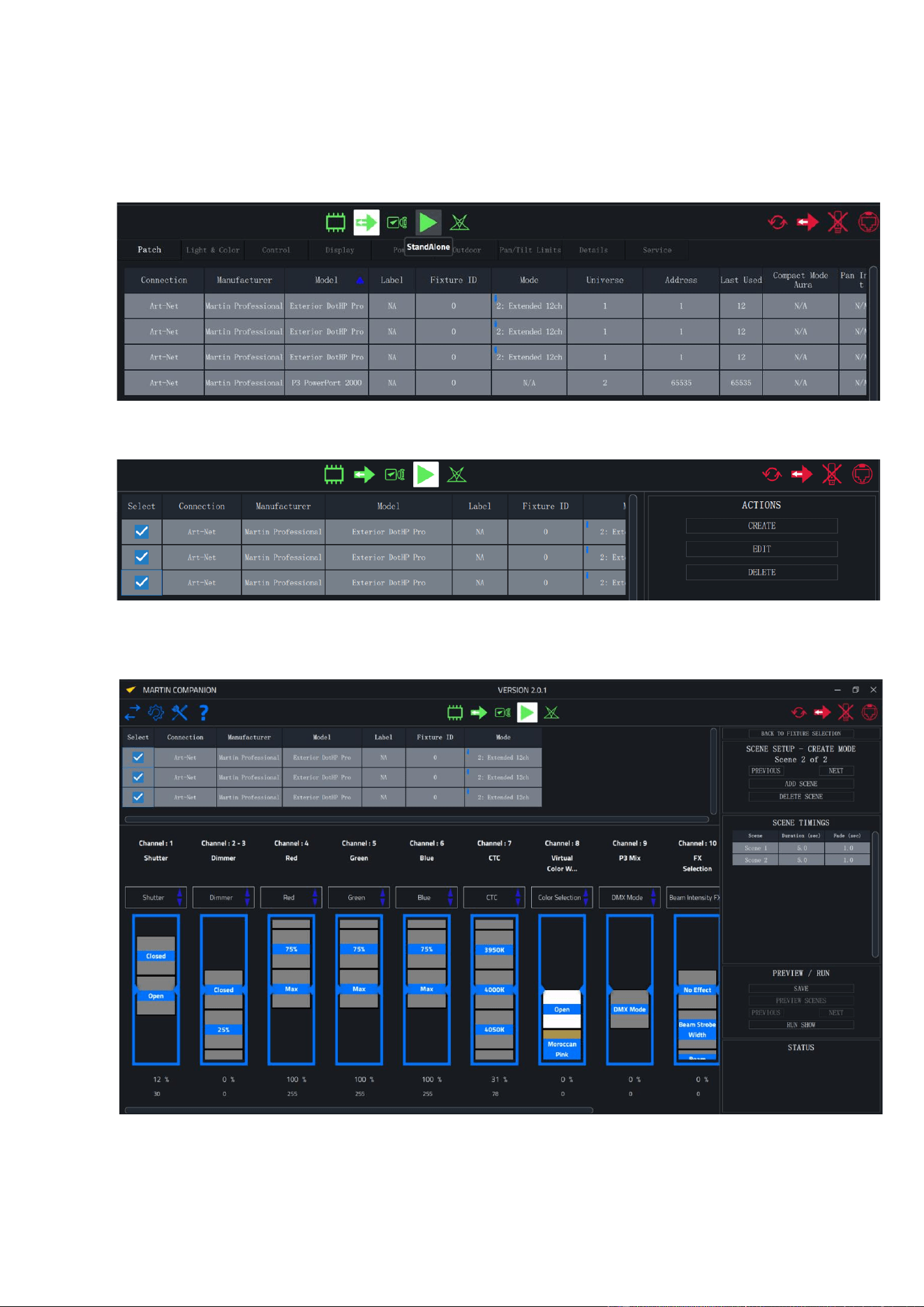Image resolution: width=924 pixels, height=1307 pixels.
Task: Click the red arrow icon in first screenshot
Action: click(x=807, y=222)
